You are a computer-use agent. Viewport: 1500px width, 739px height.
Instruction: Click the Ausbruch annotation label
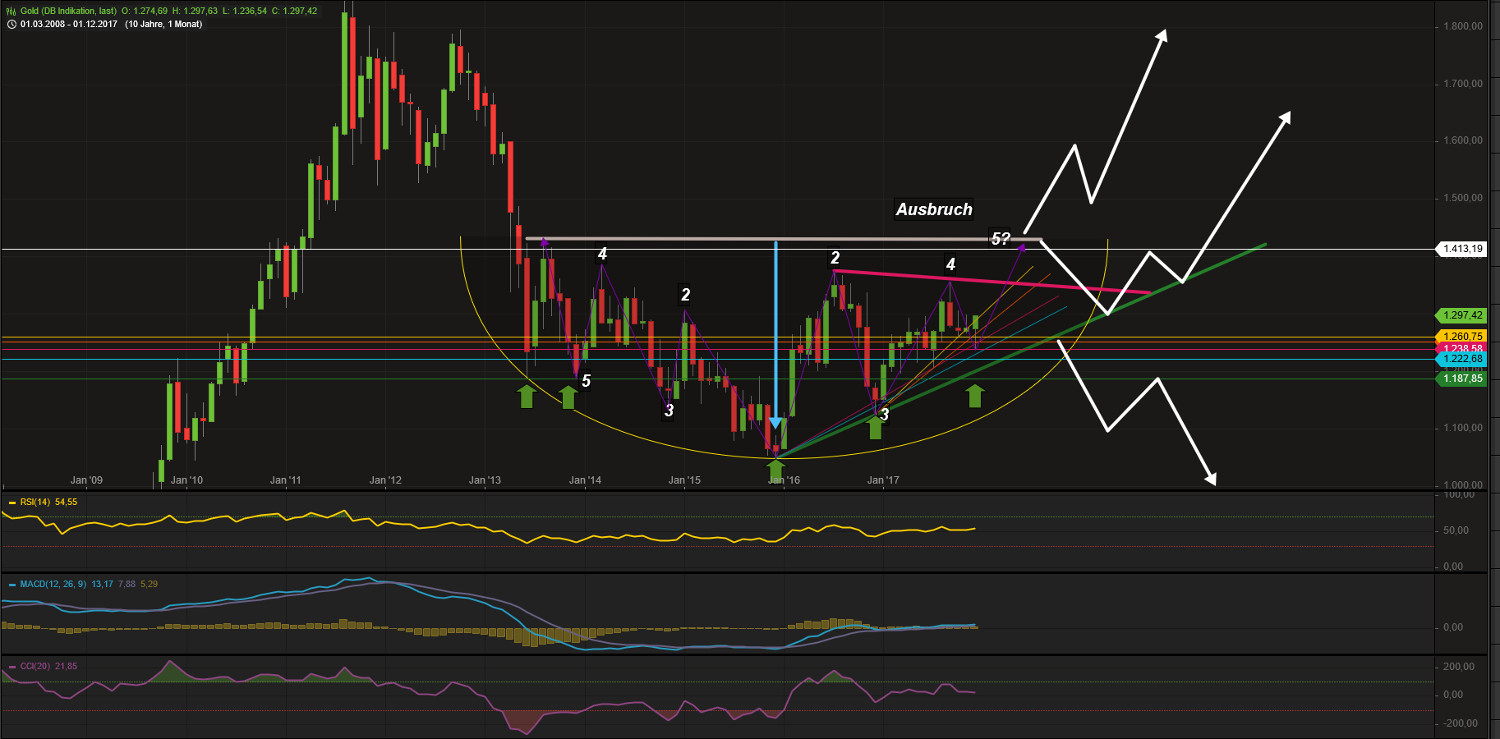(935, 210)
